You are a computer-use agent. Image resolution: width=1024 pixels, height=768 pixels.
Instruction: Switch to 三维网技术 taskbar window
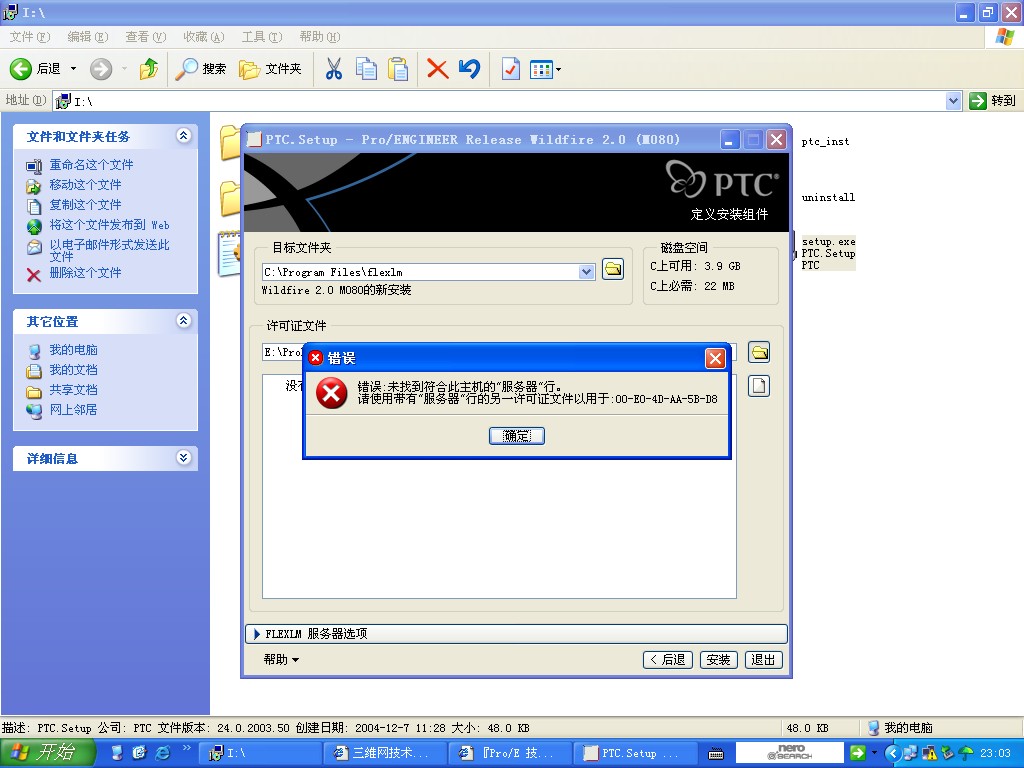tap(385, 753)
